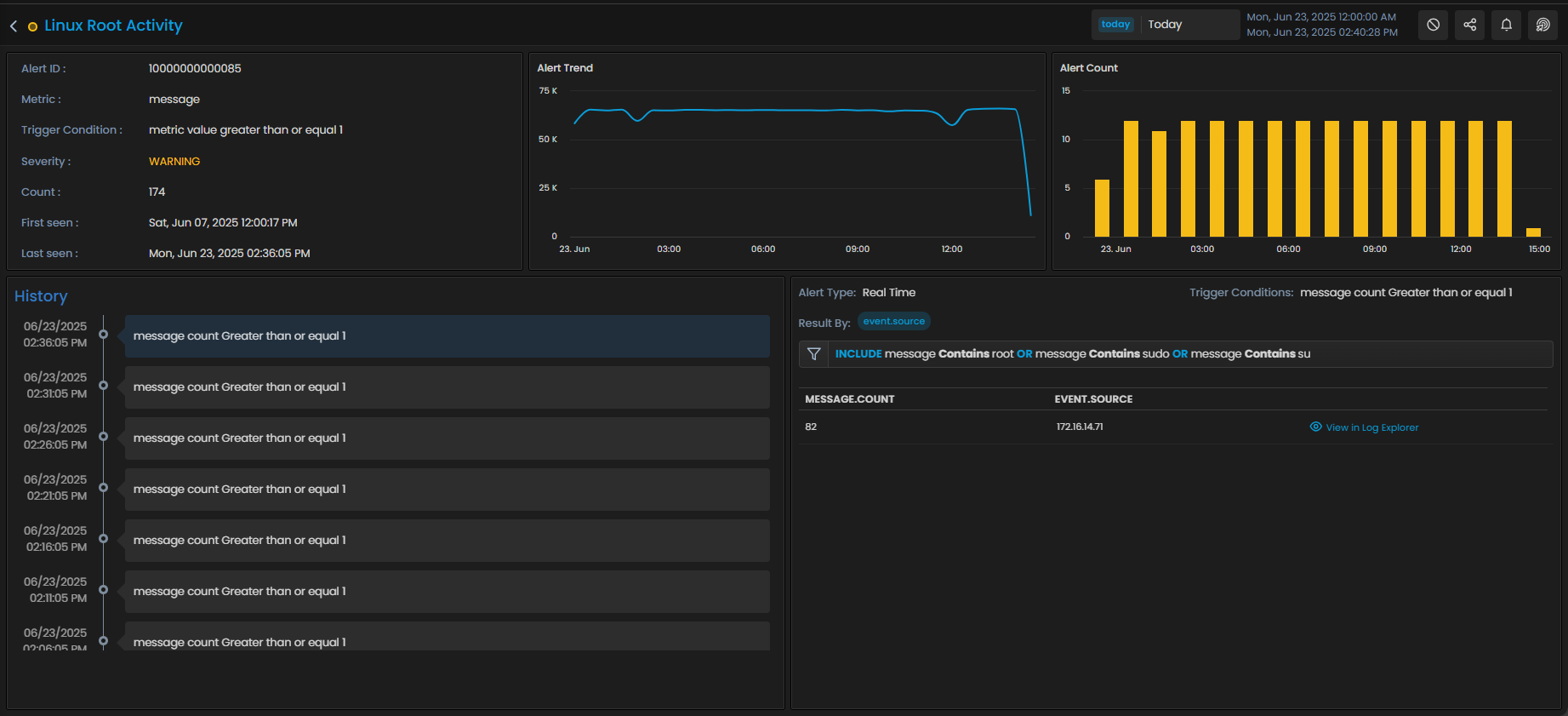Click the target with cursor icon
Screen dimensions: 1568x716
[x=1543, y=25]
